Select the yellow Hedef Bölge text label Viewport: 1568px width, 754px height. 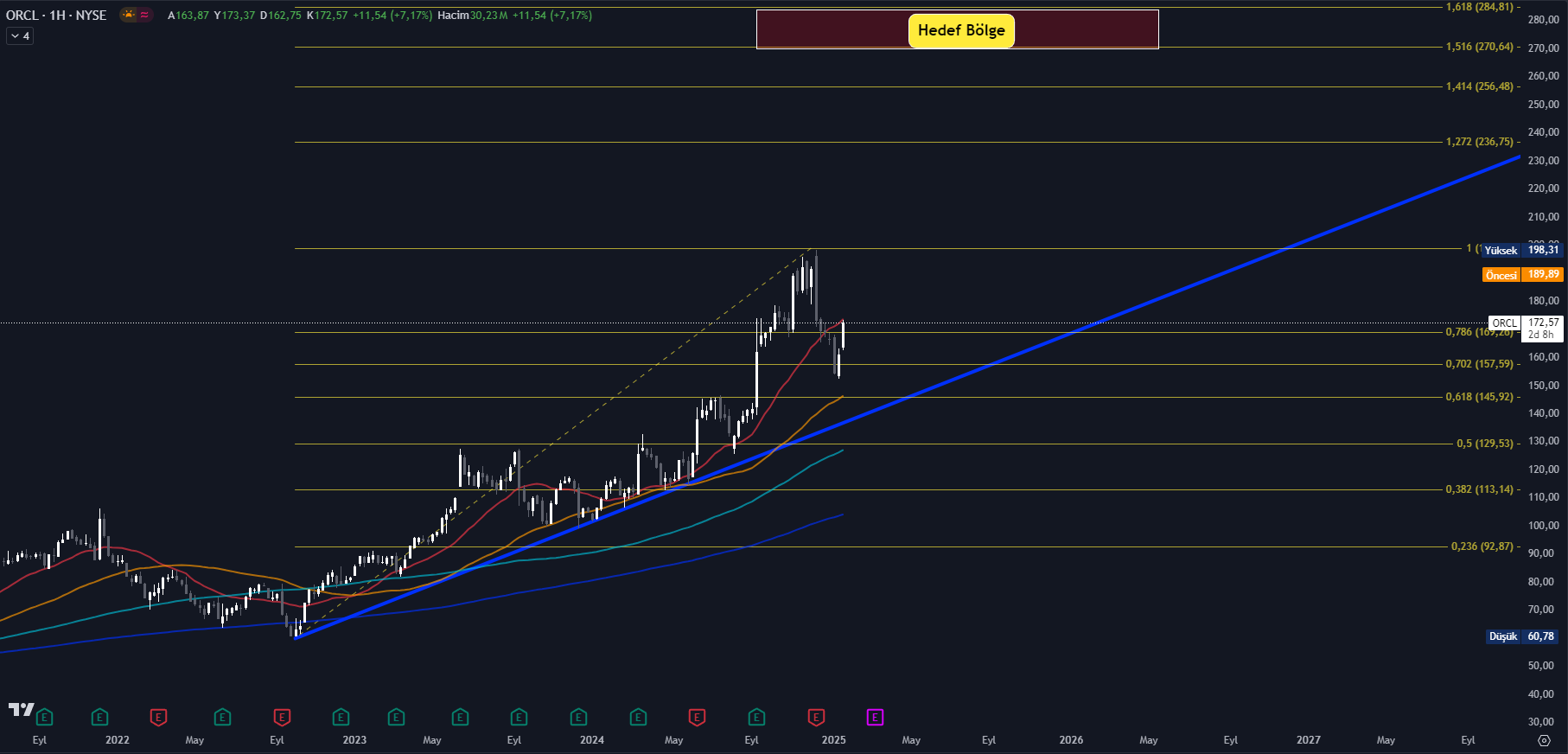961,30
